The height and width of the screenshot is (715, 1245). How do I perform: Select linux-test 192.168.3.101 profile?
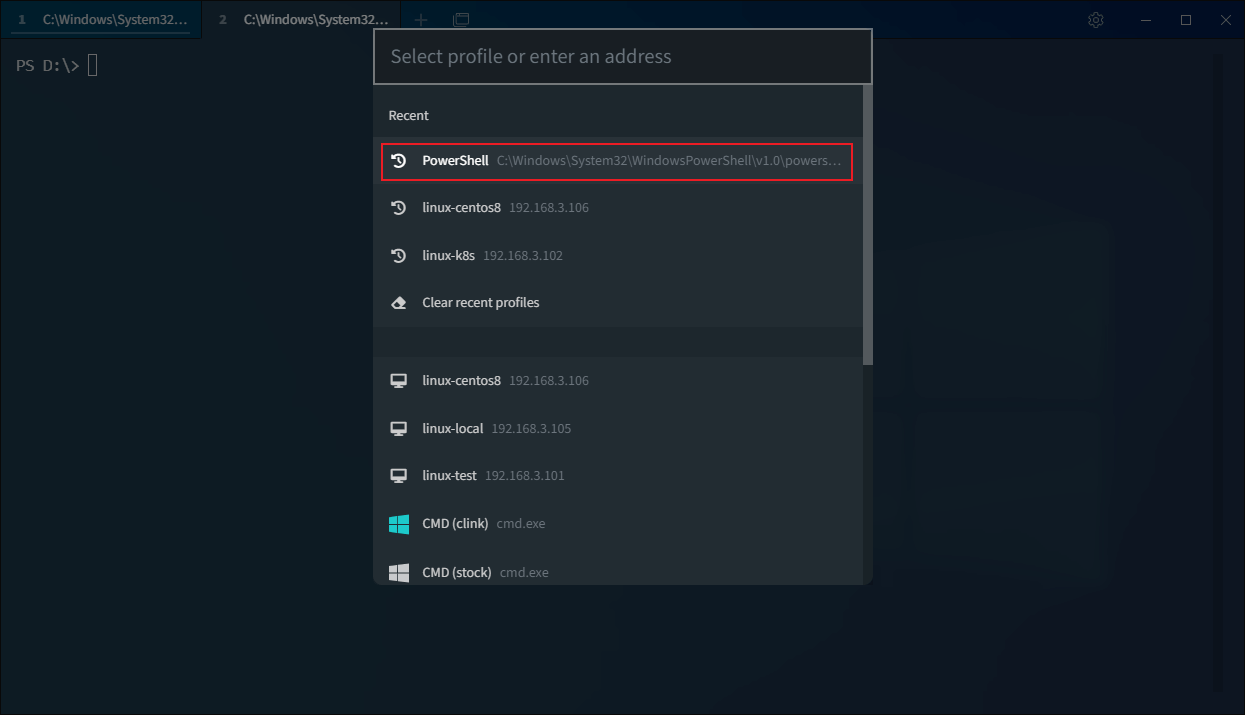[617, 475]
